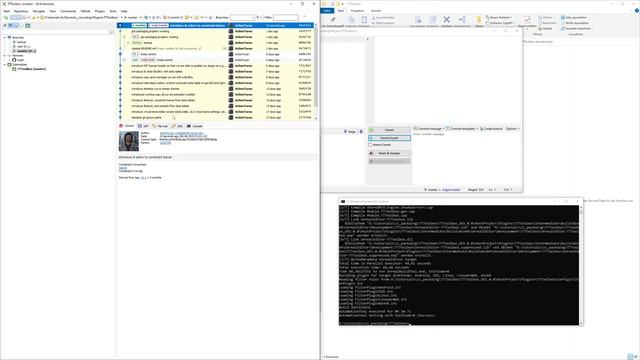Image resolution: width=640 pixels, height=360 pixels.
Task: Collapse the Remotes tree node
Action: click(5, 56)
